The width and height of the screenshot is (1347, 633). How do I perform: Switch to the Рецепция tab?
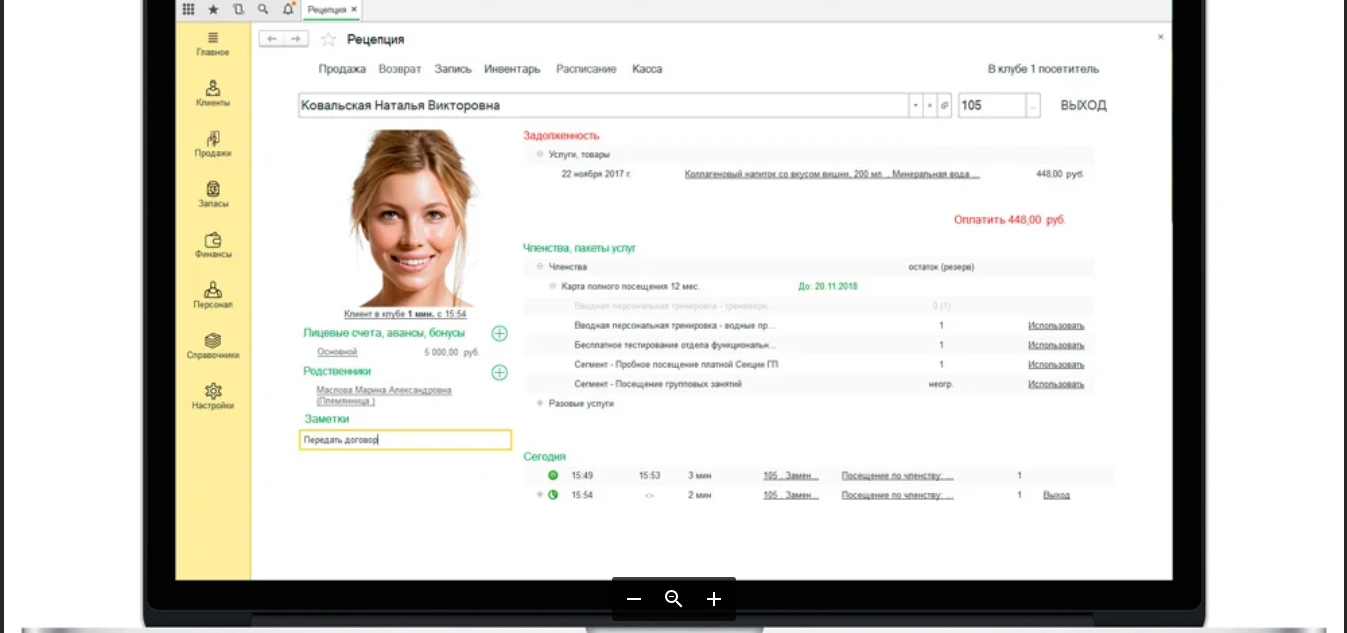pos(327,9)
